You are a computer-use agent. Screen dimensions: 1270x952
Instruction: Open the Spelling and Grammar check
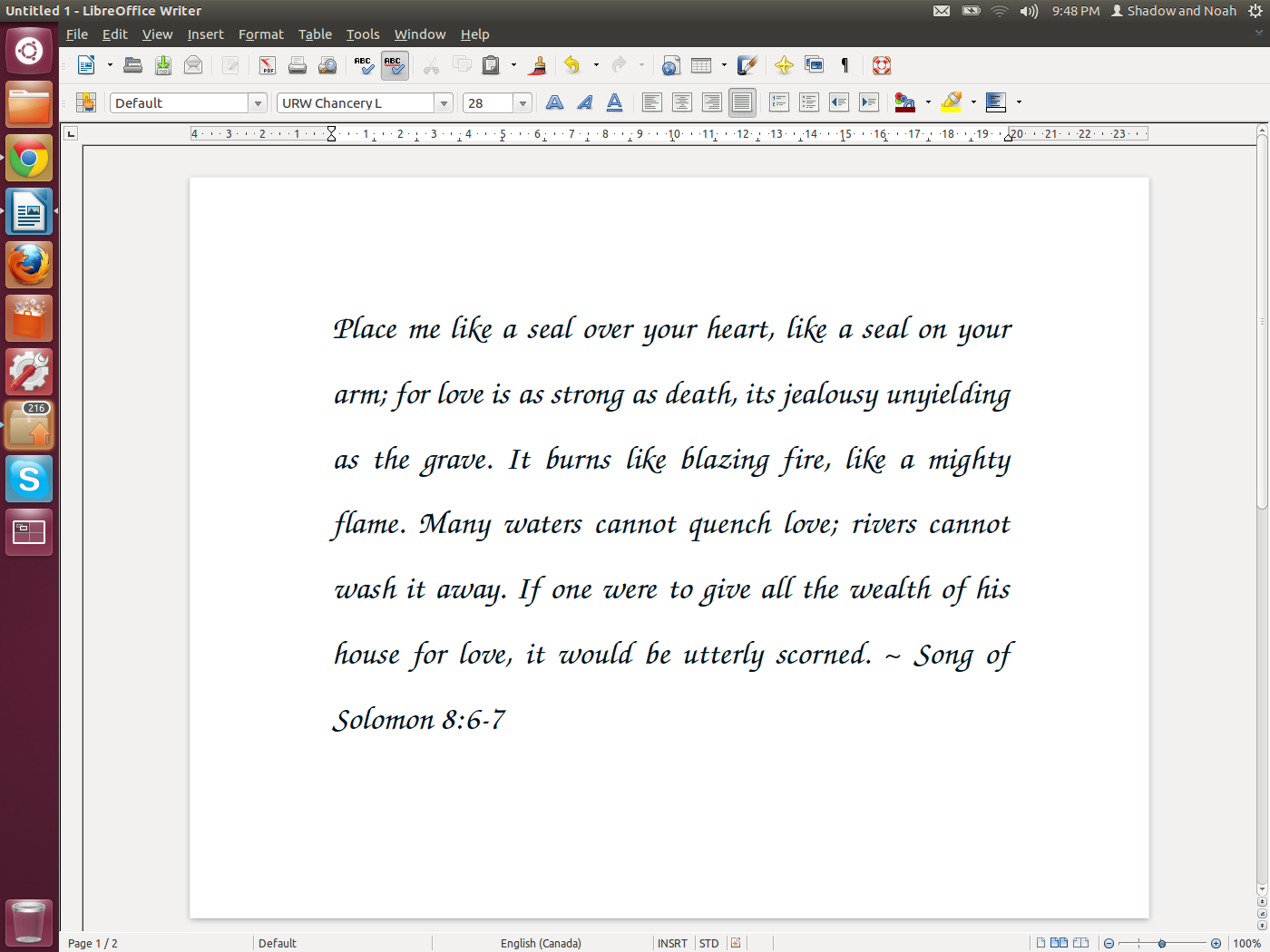[x=364, y=65]
